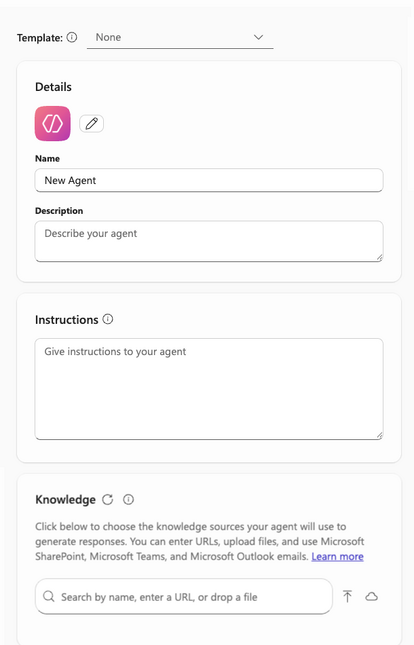The height and width of the screenshot is (645, 414).
Task: Click the magnifier icon in knowledge search
Action: [x=49, y=596]
